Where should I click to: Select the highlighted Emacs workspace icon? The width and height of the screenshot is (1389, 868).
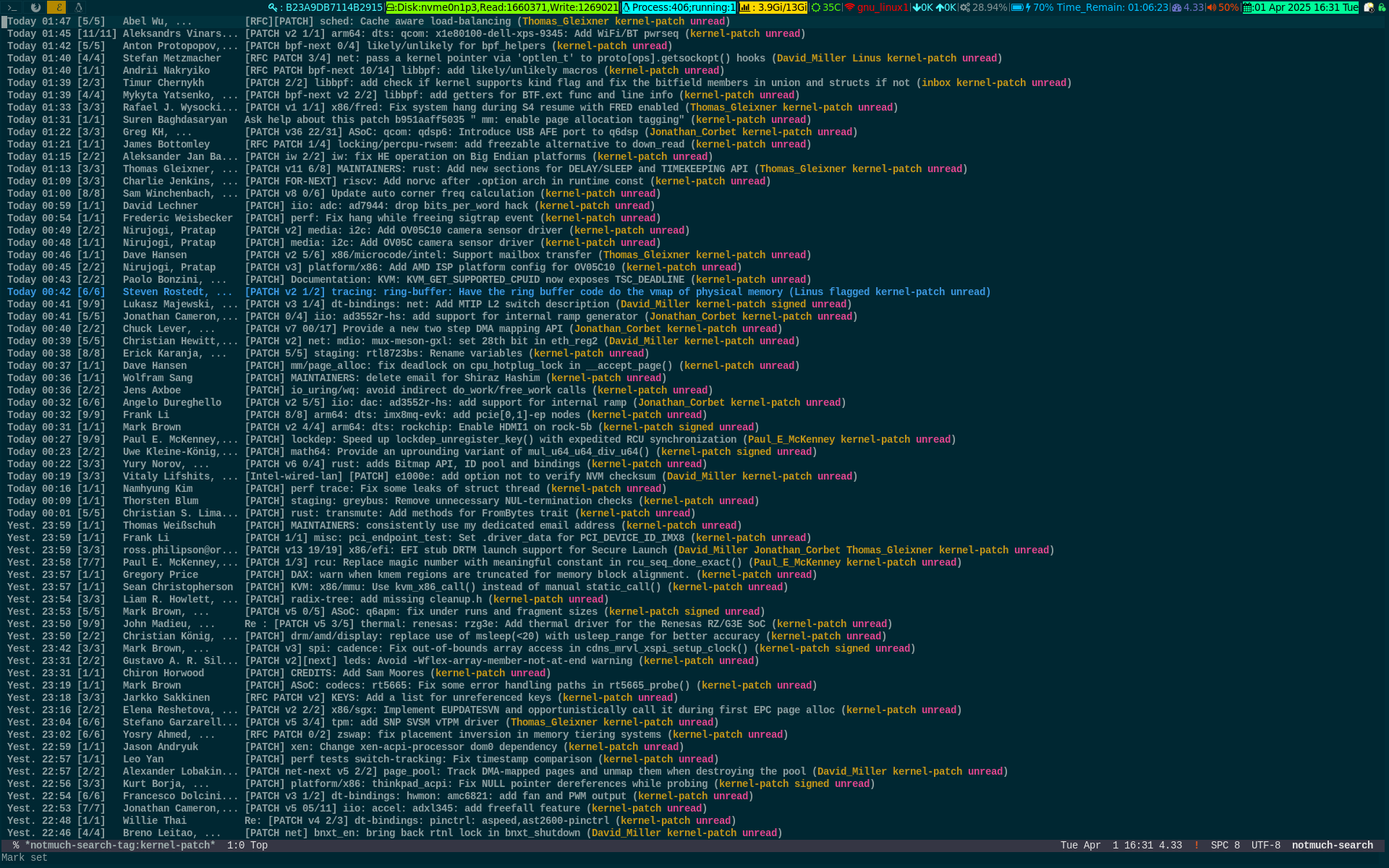coord(56,7)
